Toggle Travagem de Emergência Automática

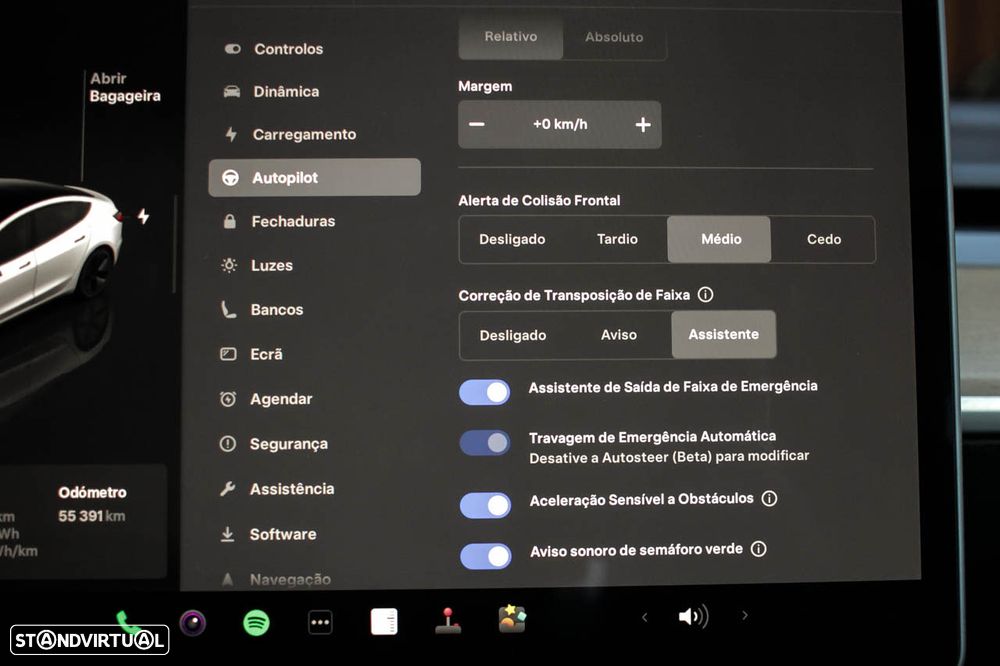click(x=485, y=443)
